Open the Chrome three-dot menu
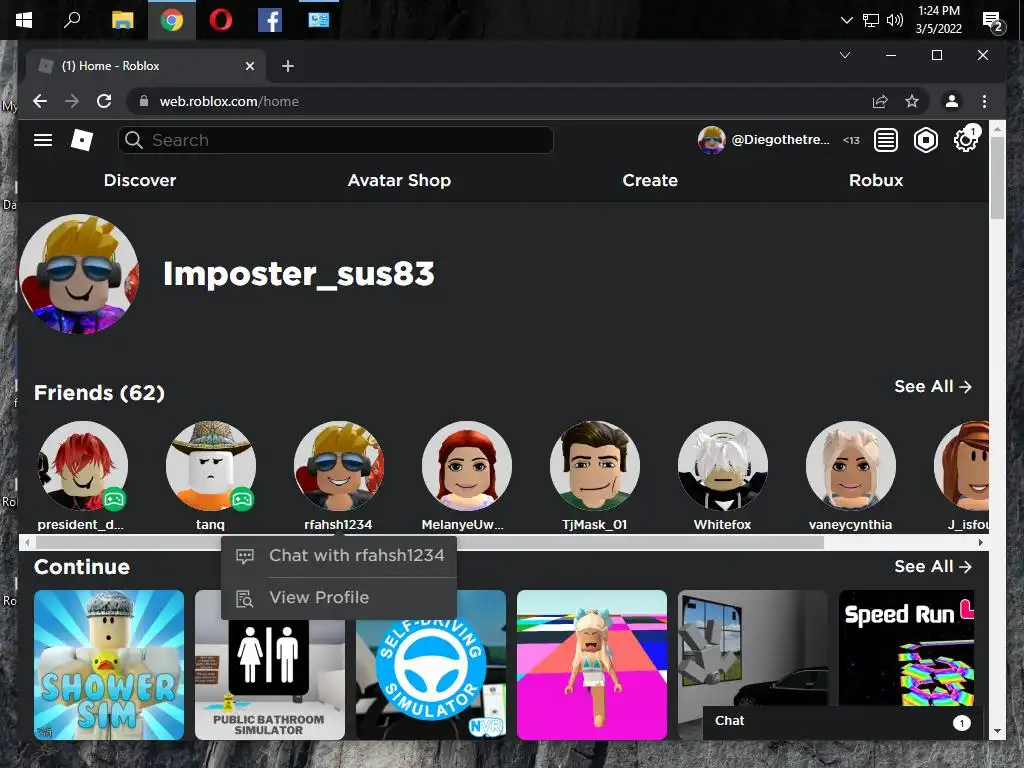Screen dimensions: 1024x768 point(984,101)
